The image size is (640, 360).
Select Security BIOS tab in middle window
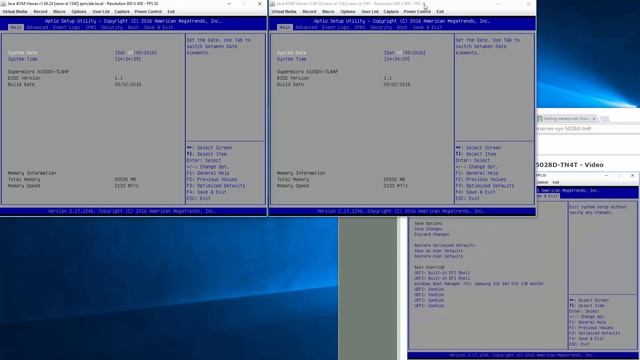point(381,27)
